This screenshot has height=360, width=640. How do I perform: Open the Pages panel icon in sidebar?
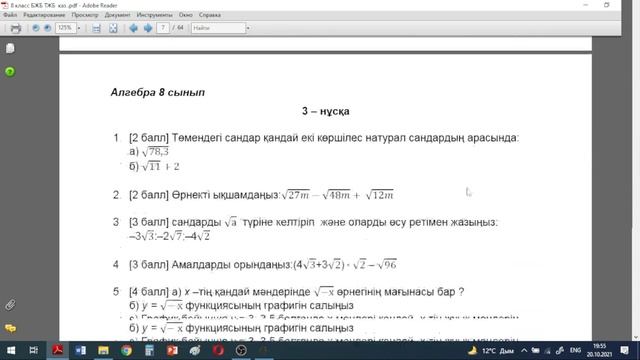(10, 48)
